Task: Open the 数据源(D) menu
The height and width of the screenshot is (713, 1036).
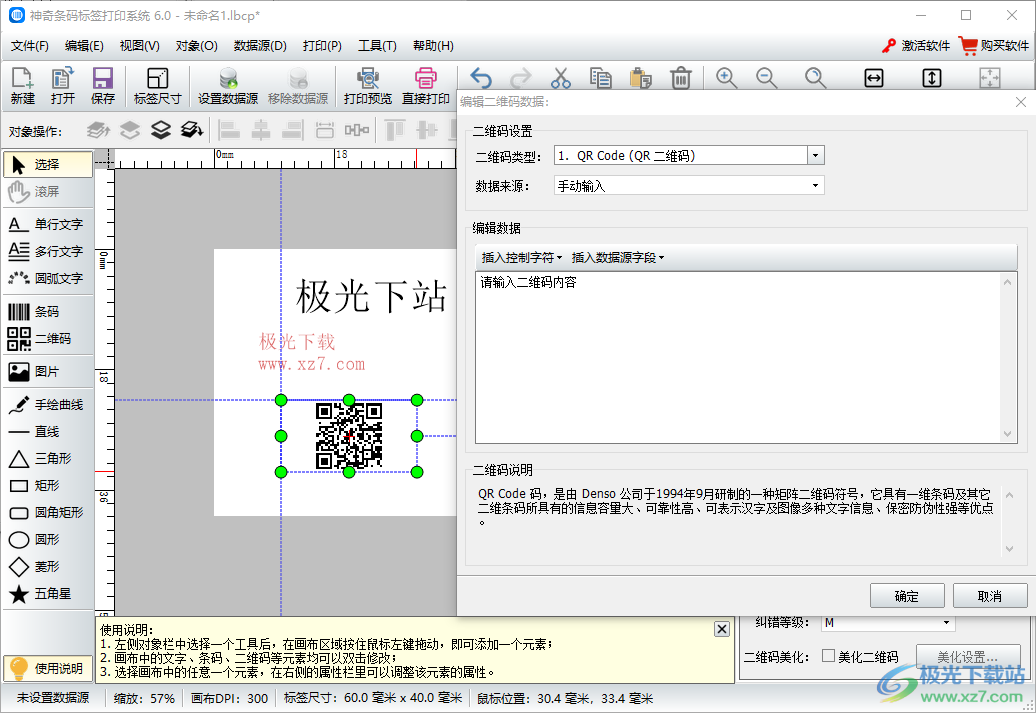Action: (260, 46)
